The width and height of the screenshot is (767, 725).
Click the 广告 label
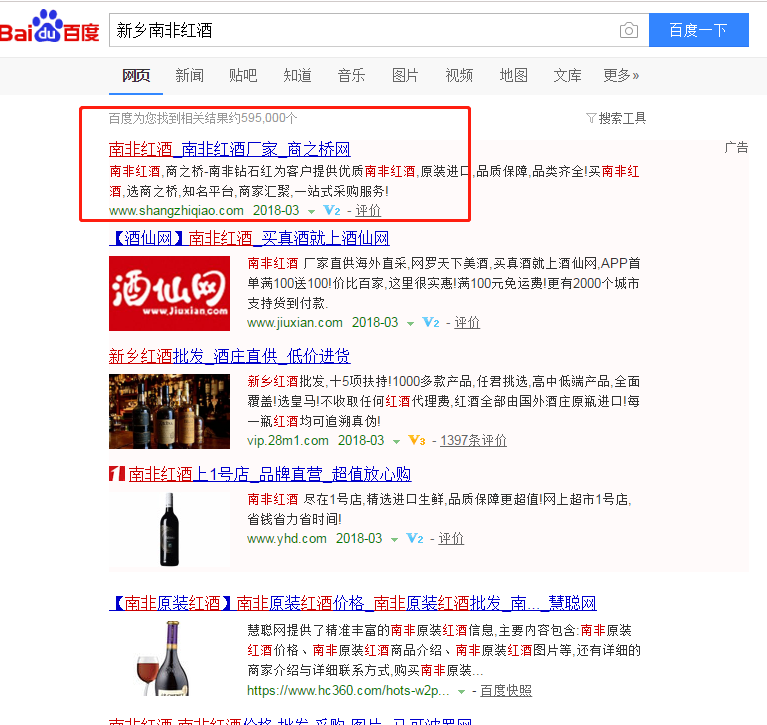click(x=736, y=147)
